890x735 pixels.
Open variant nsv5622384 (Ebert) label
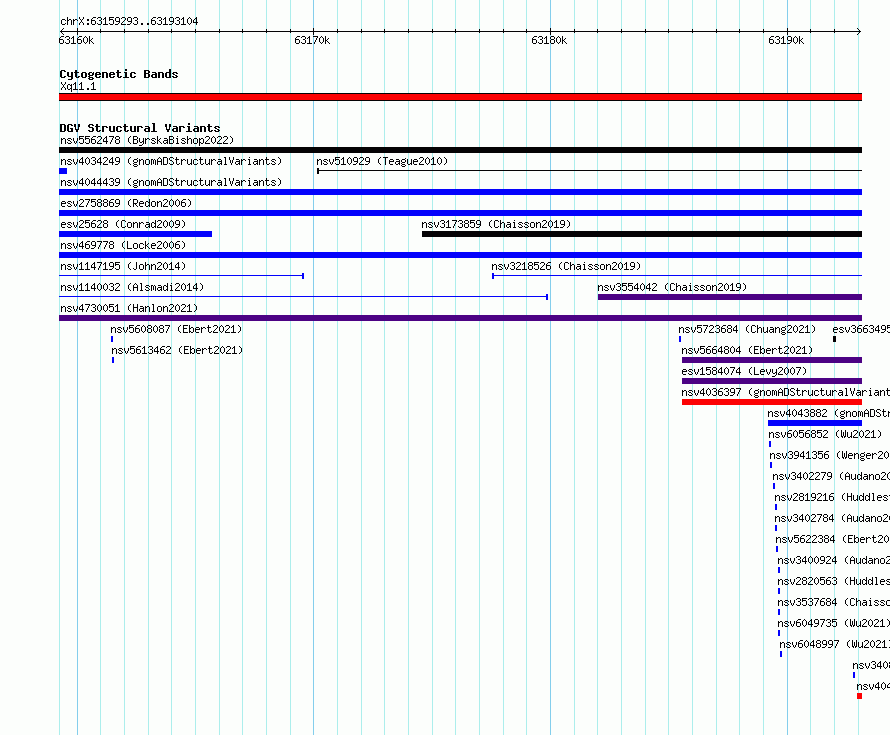pos(833,539)
